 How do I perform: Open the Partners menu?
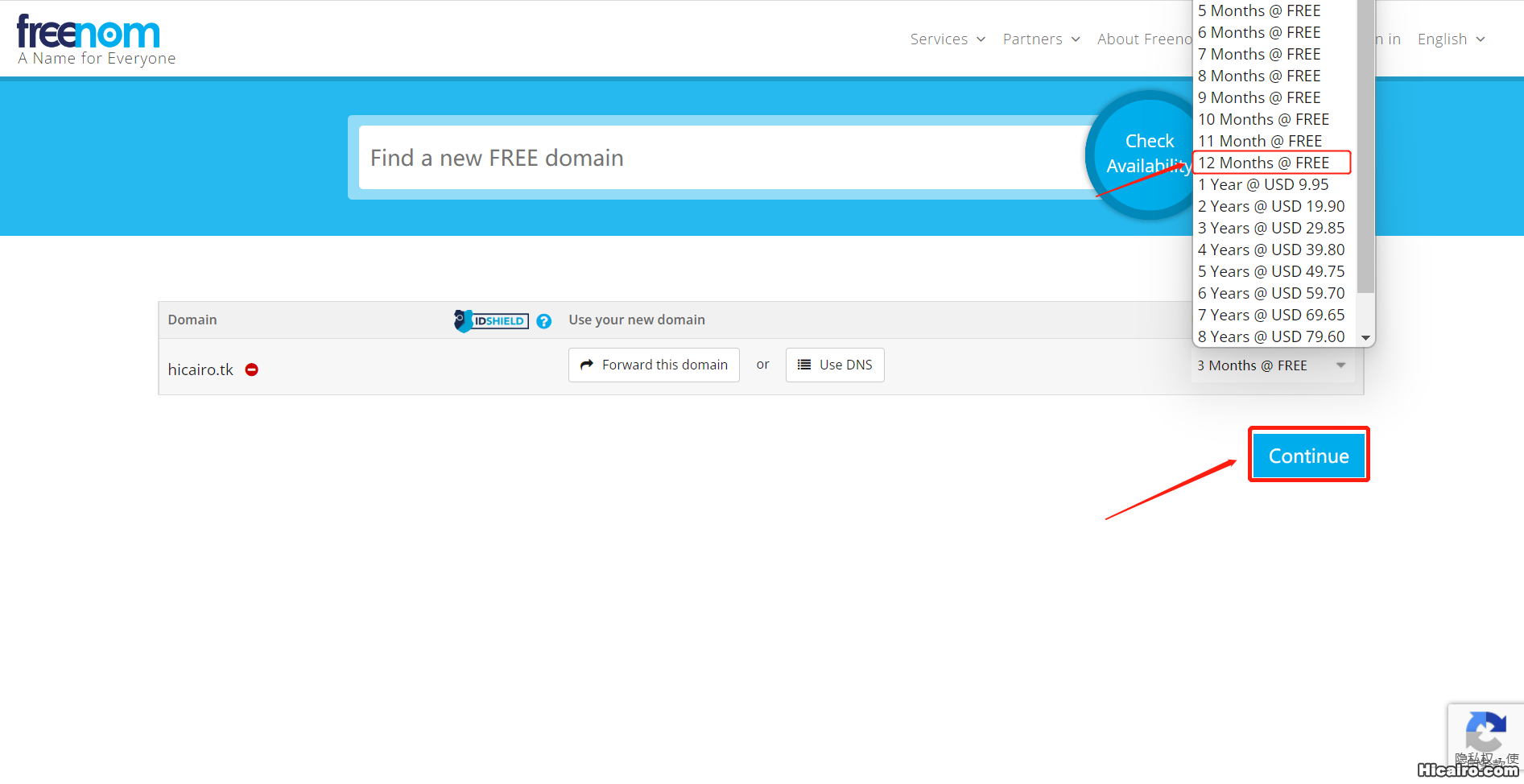tap(1041, 39)
